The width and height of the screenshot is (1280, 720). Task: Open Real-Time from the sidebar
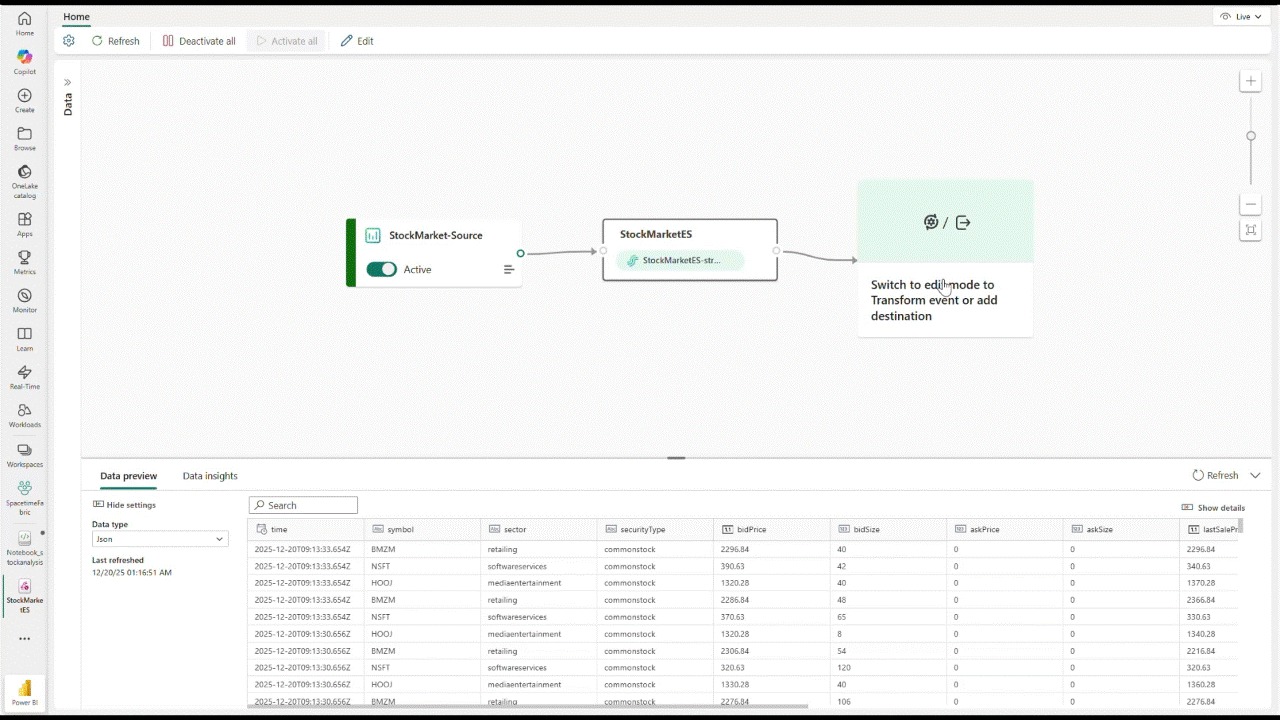[24, 378]
